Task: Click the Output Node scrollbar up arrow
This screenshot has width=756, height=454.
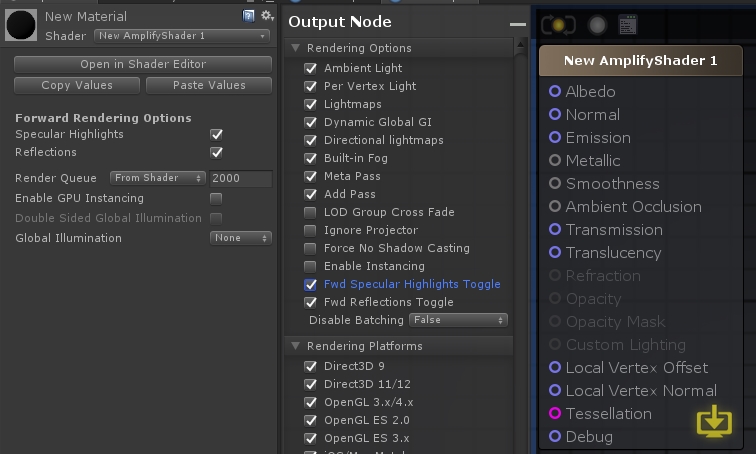Action: click(x=520, y=46)
